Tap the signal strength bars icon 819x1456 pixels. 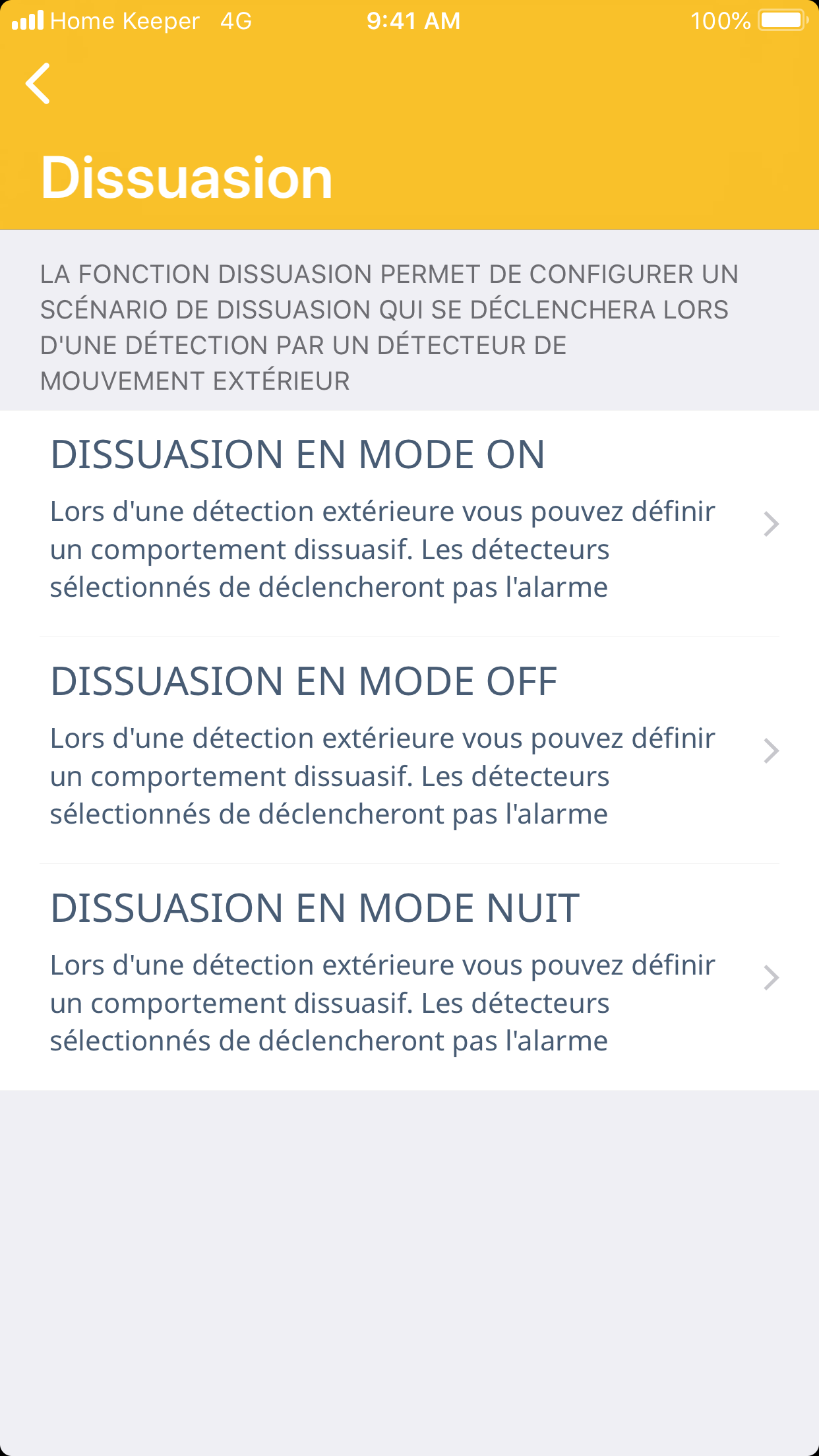pos(28,20)
